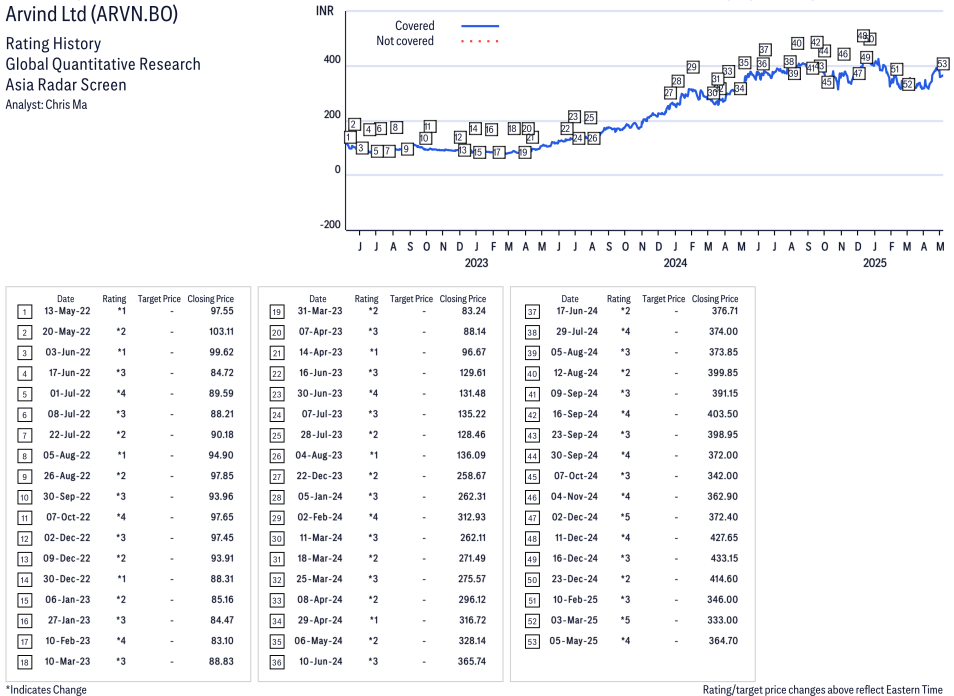The width and height of the screenshot is (954, 696).
Task: Click table index box 32
Action: [277, 580]
